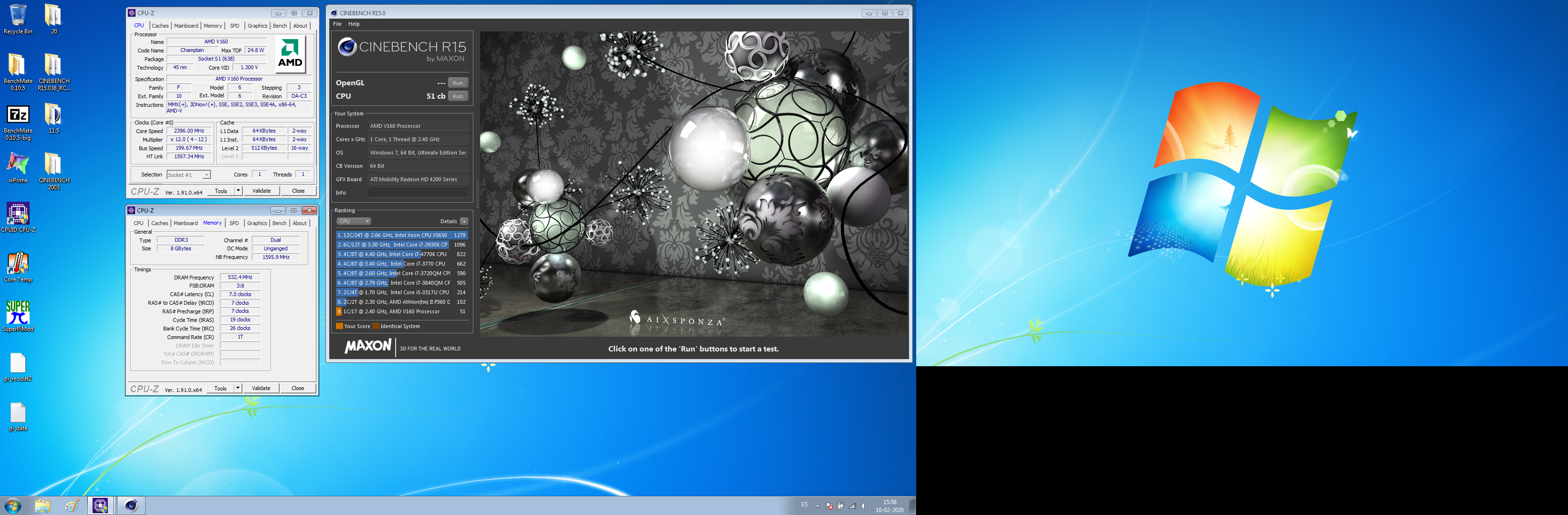Viewport: 1568px width, 515px height.
Task: Open the power plug tray icon
Action: 841,506
